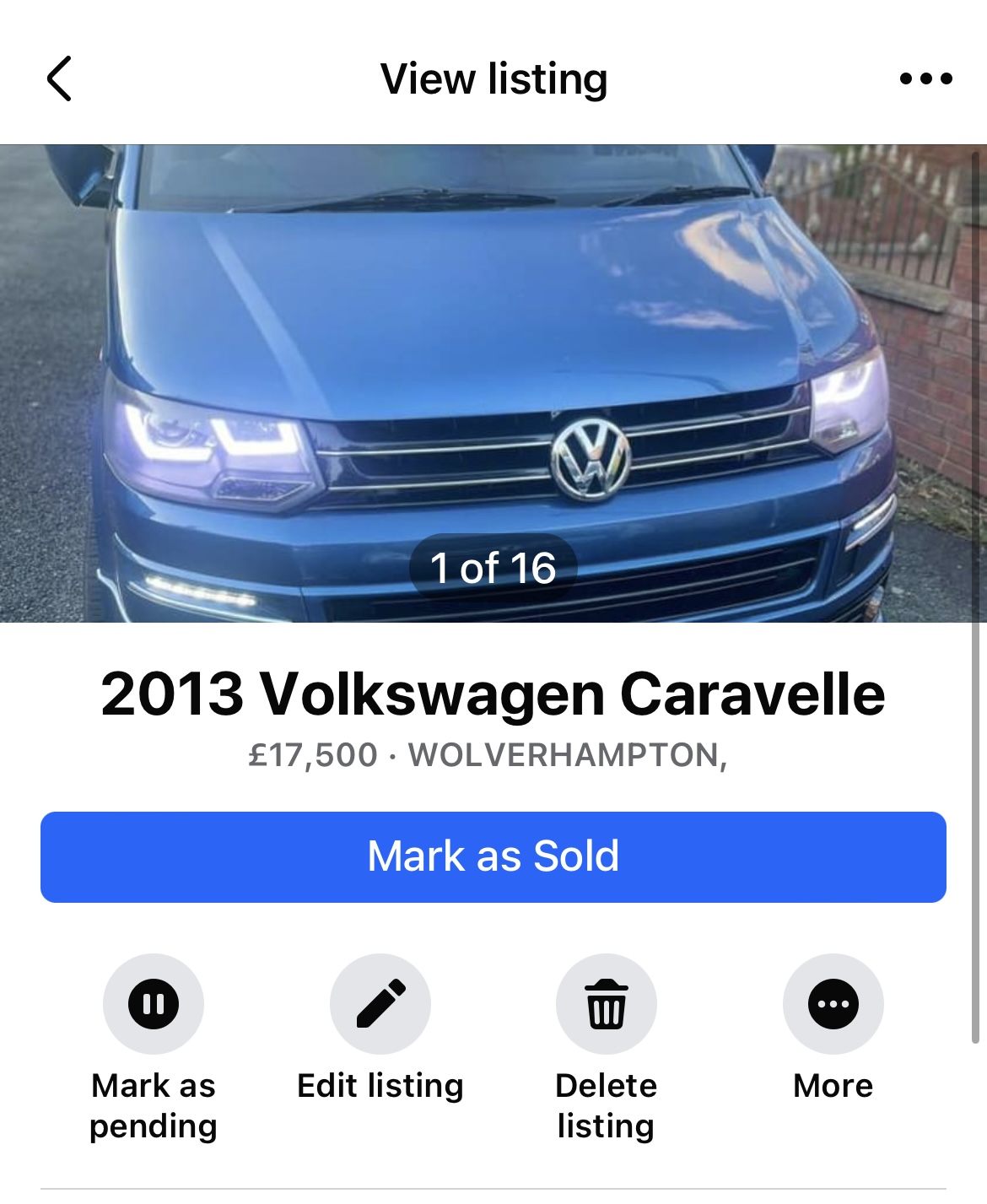
Task: Select the Mark as pending label
Action: pyautogui.click(x=154, y=1105)
